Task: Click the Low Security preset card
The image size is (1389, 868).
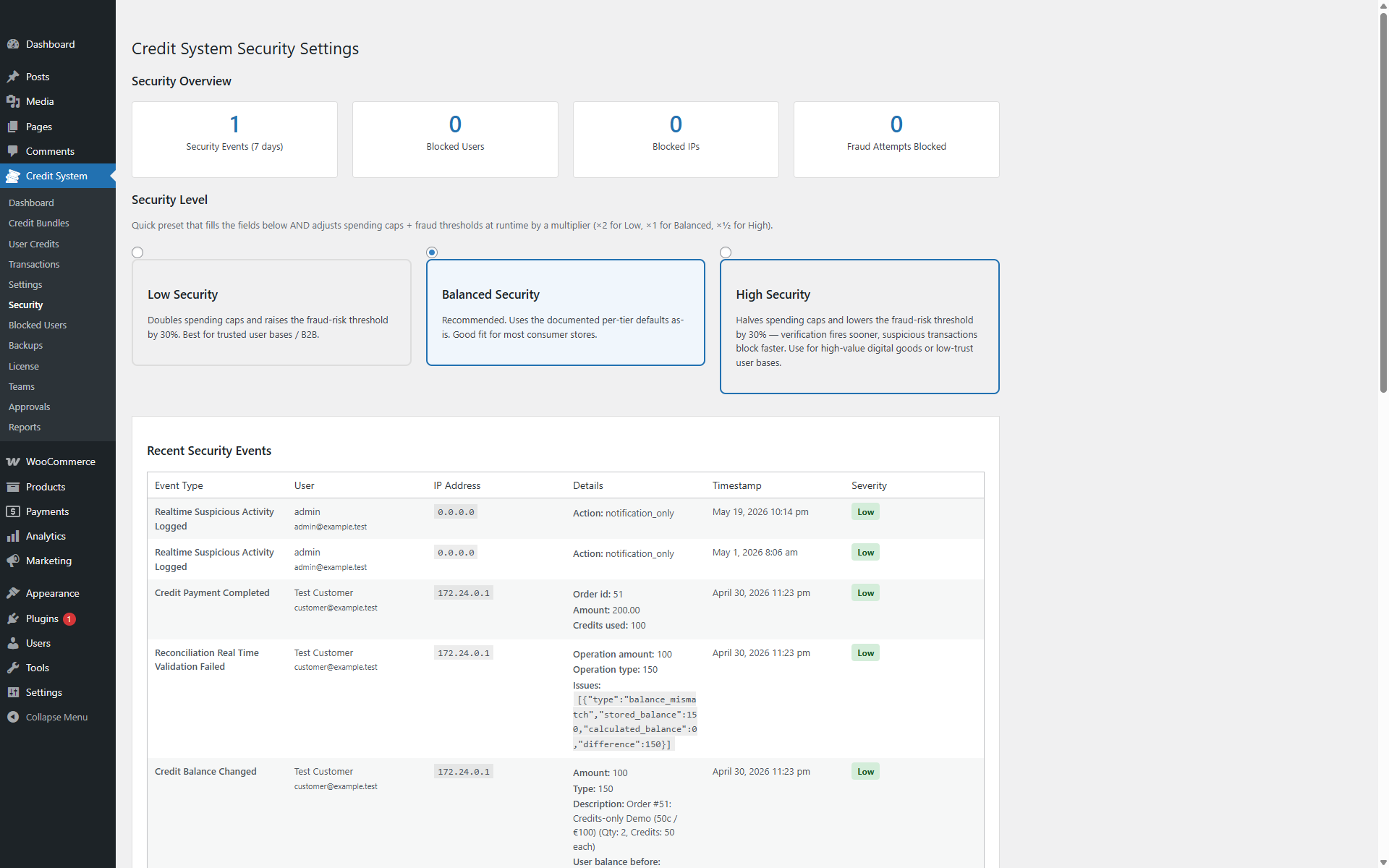Action: tap(271, 312)
